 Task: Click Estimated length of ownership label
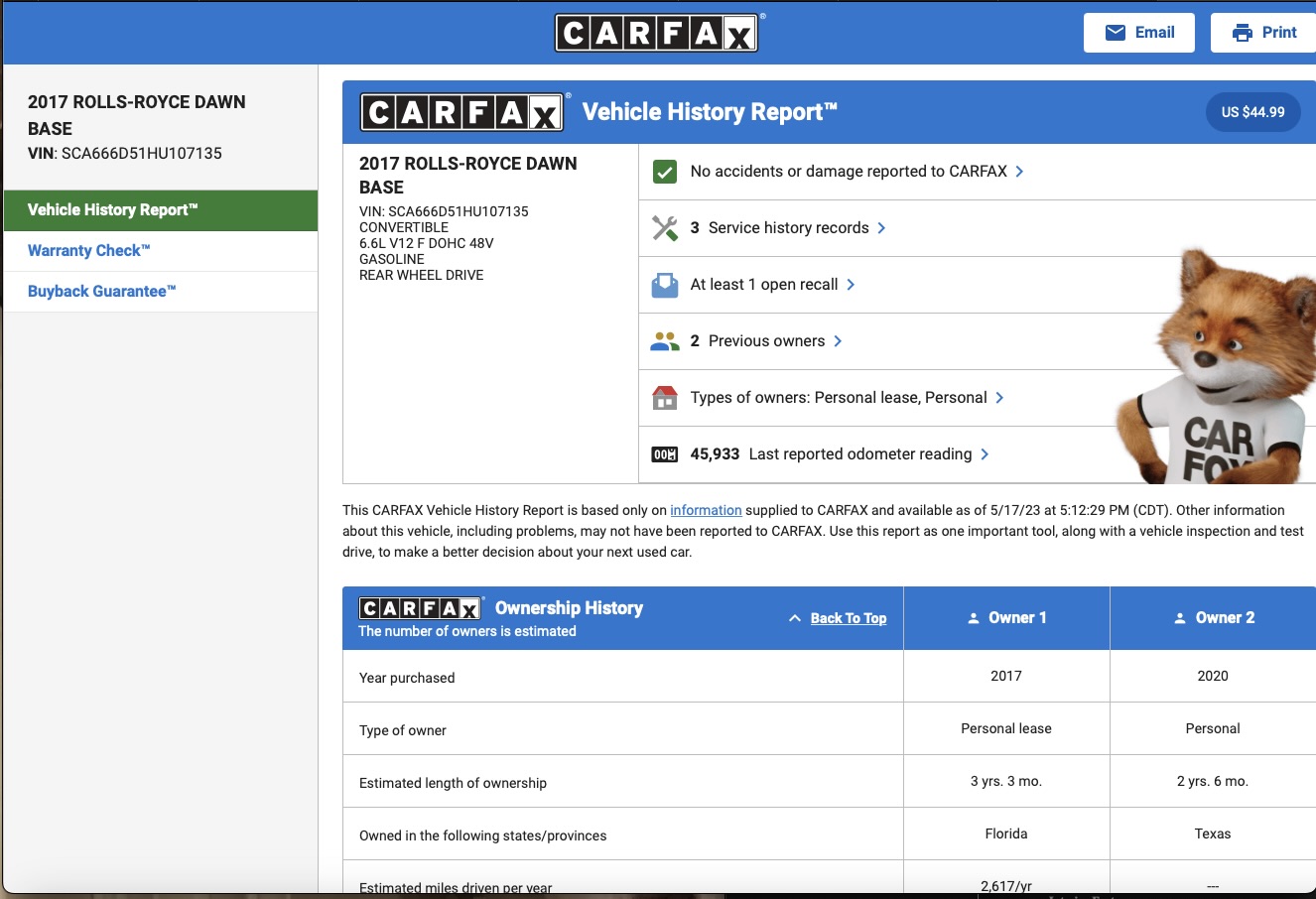(x=453, y=783)
